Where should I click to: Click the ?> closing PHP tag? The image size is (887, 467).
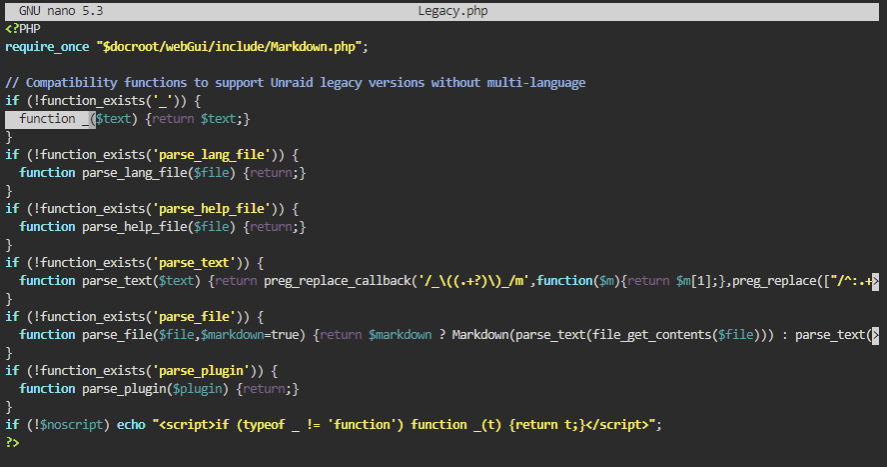[x=12, y=443]
